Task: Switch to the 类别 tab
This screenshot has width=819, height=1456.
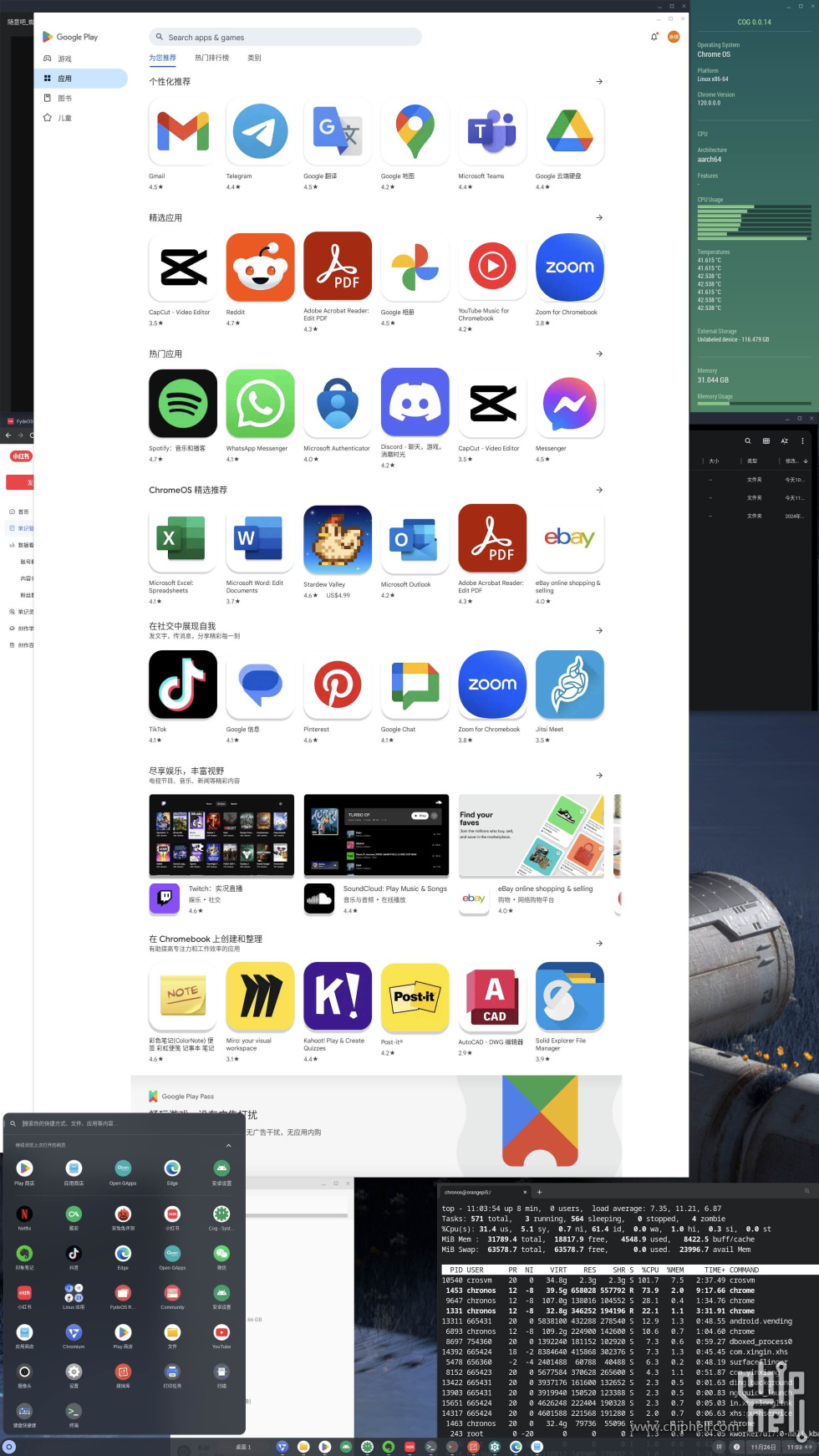Action: 254,58
